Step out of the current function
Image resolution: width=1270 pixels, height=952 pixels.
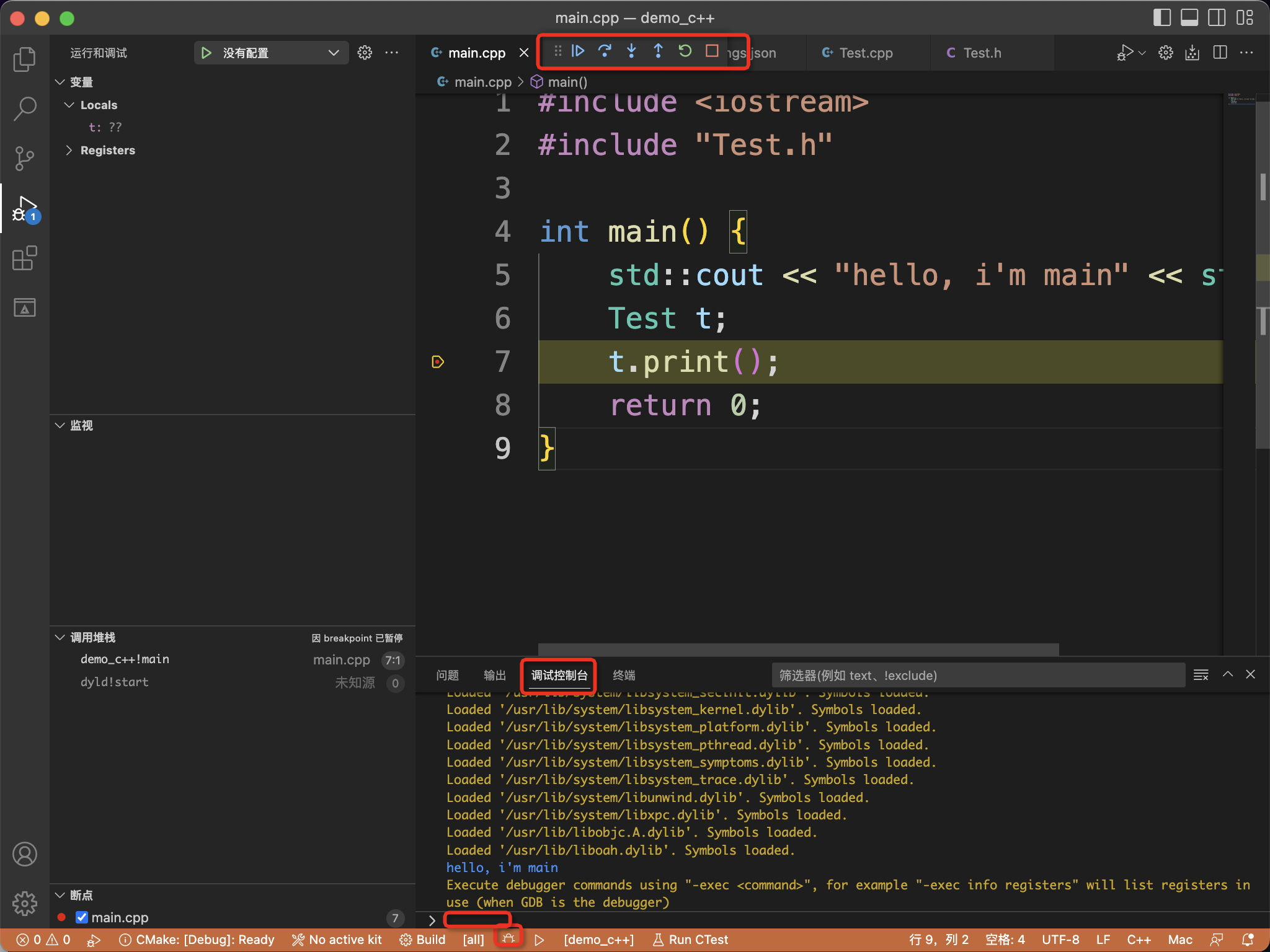pyautogui.click(x=658, y=51)
